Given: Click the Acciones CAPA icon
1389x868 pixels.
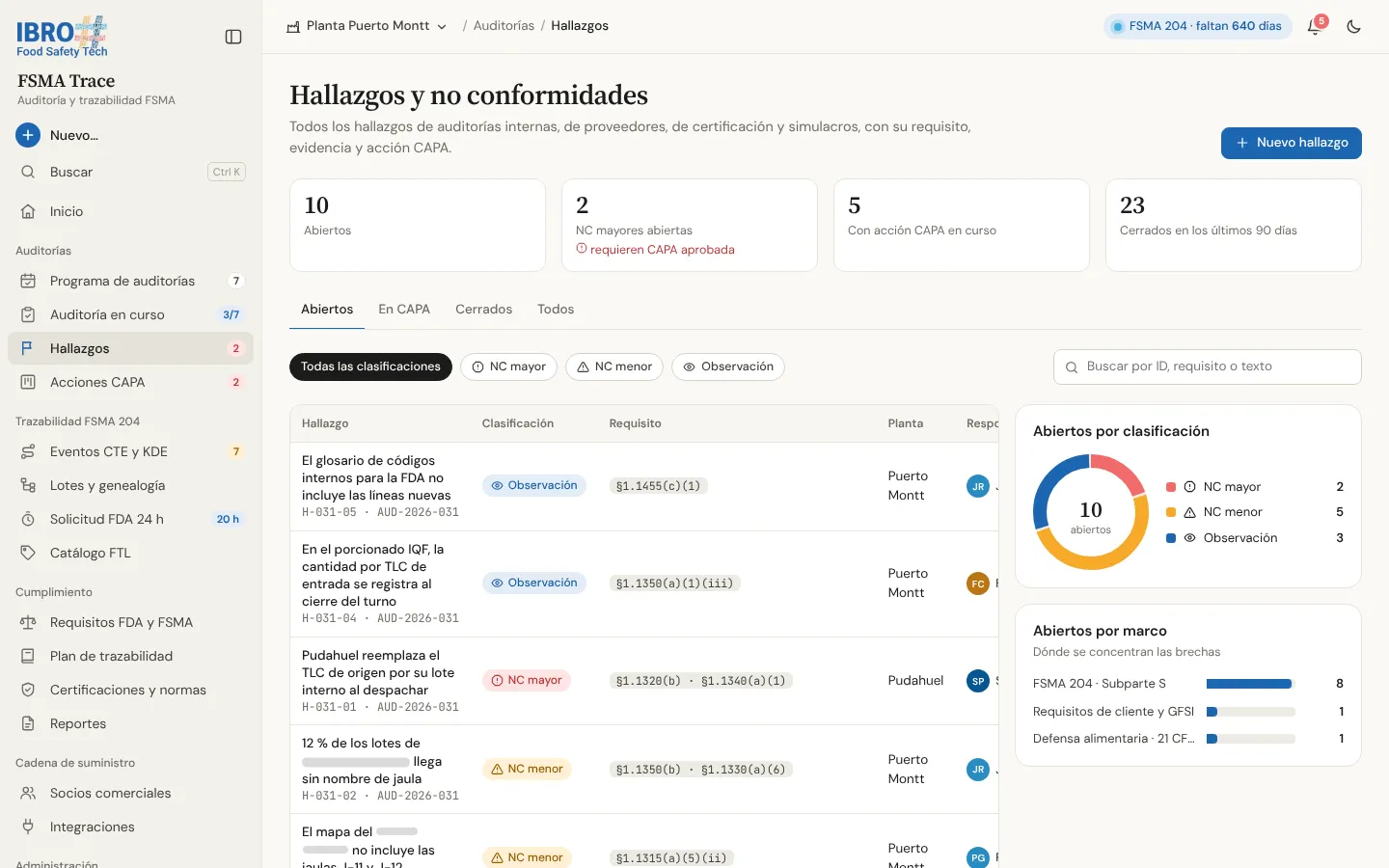Looking at the screenshot, I should click(28, 382).
